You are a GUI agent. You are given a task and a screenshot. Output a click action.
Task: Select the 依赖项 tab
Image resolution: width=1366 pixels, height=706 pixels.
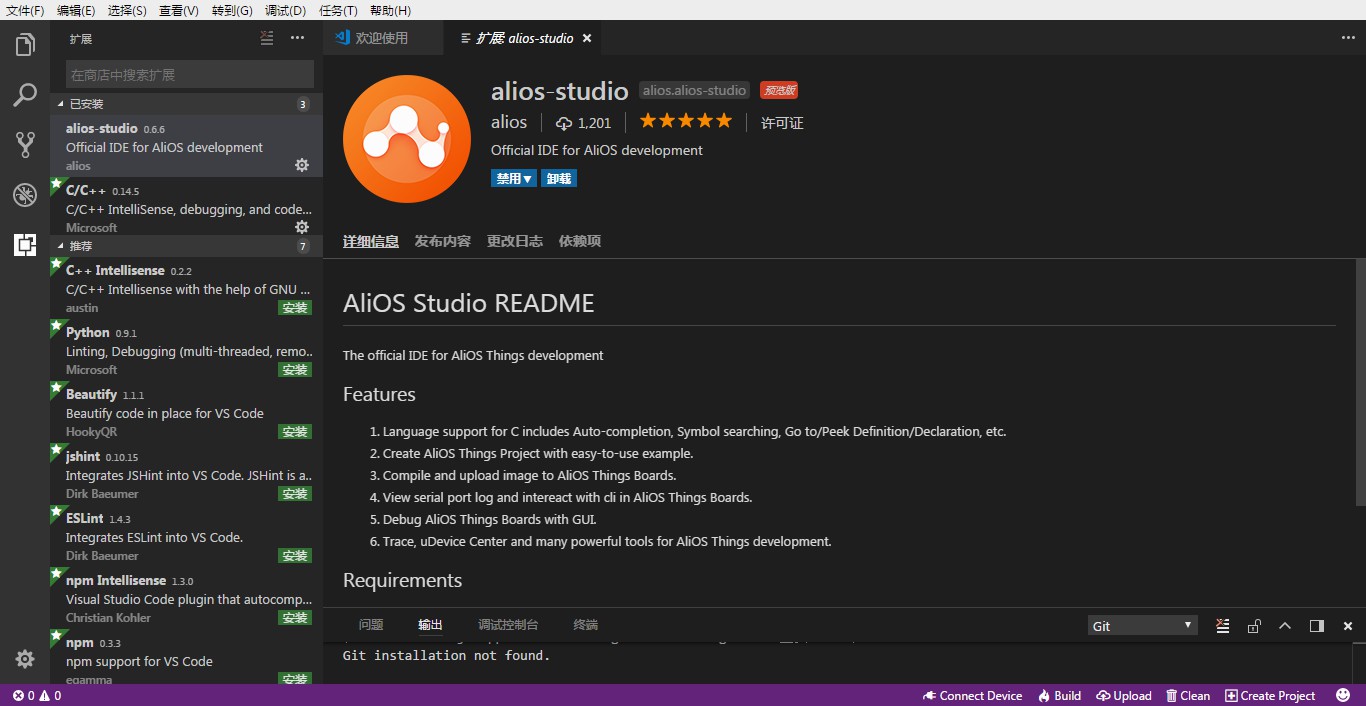tap(580, 241)
